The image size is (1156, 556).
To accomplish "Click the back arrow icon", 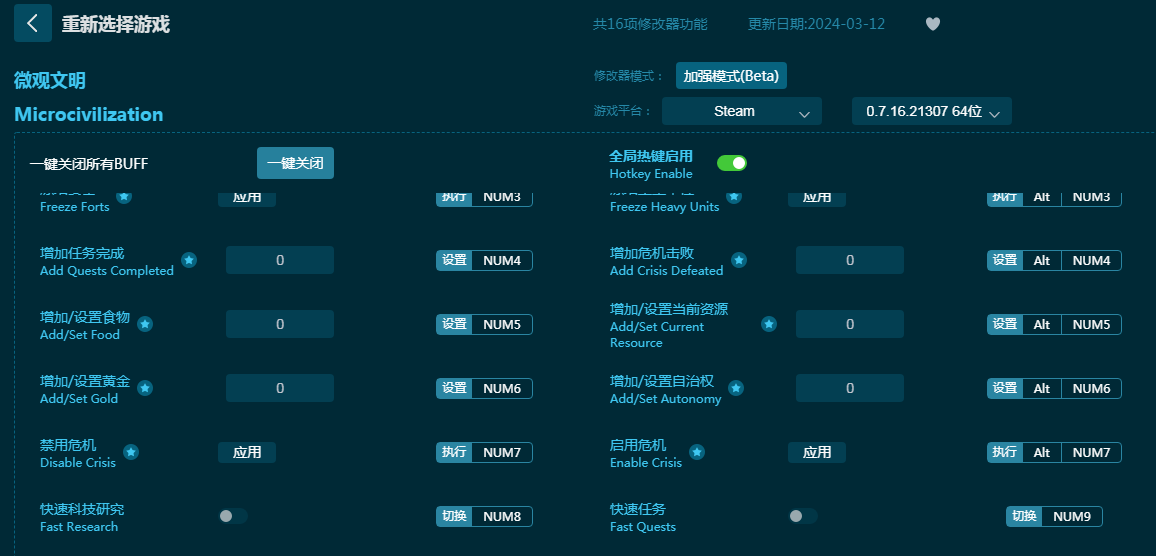I will click(x=32, y=23).
